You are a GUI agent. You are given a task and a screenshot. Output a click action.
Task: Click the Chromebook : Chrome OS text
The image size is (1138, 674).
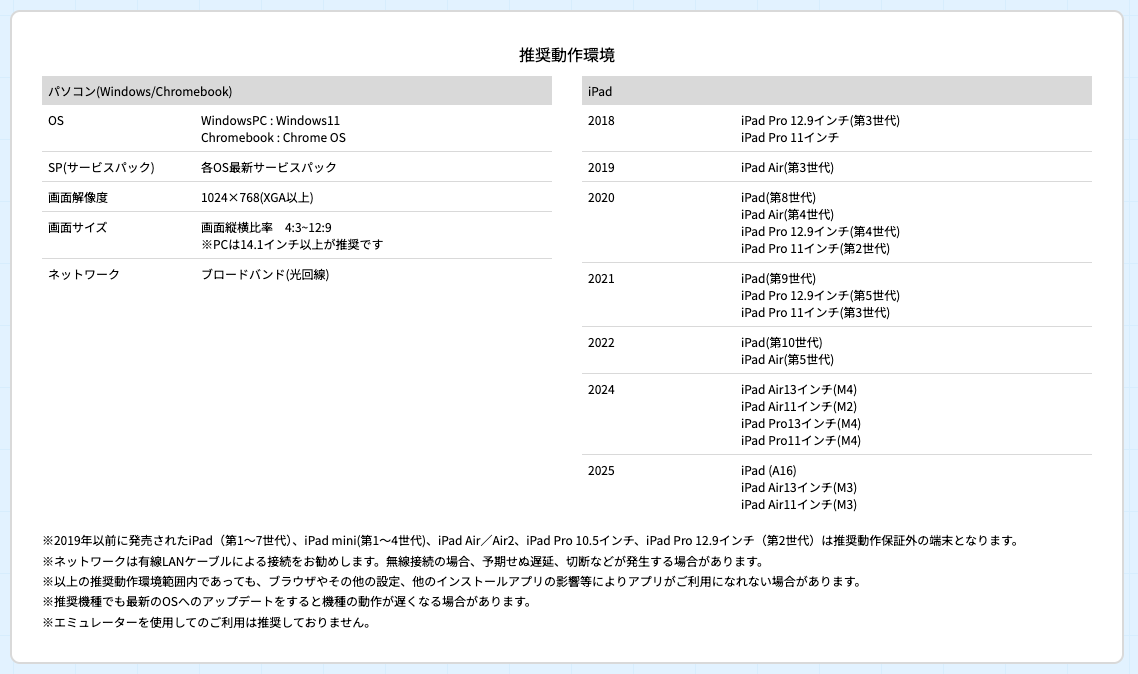[273, 137]
